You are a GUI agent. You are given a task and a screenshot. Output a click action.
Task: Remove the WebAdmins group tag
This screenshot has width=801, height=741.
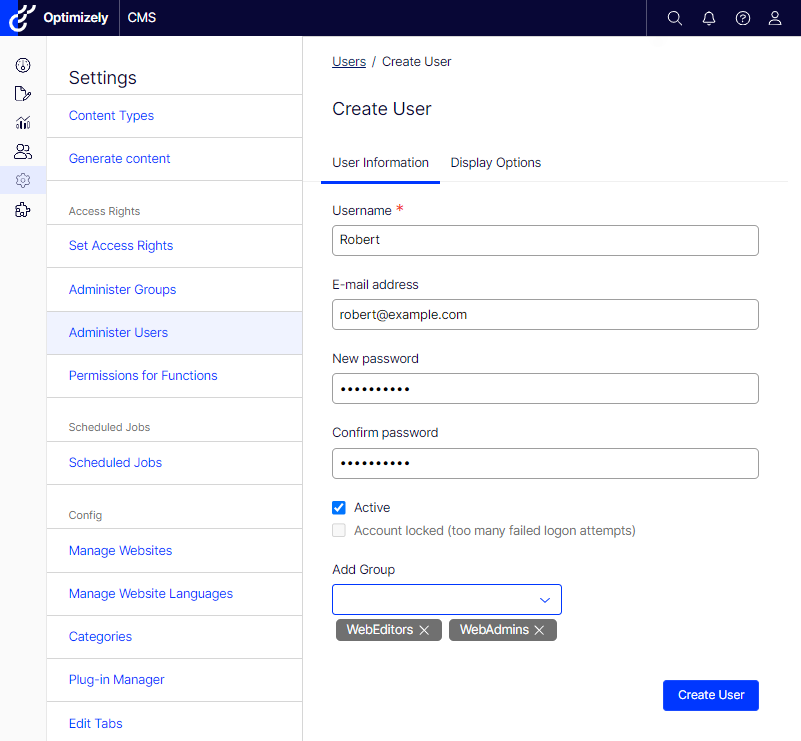coord(539,630)
